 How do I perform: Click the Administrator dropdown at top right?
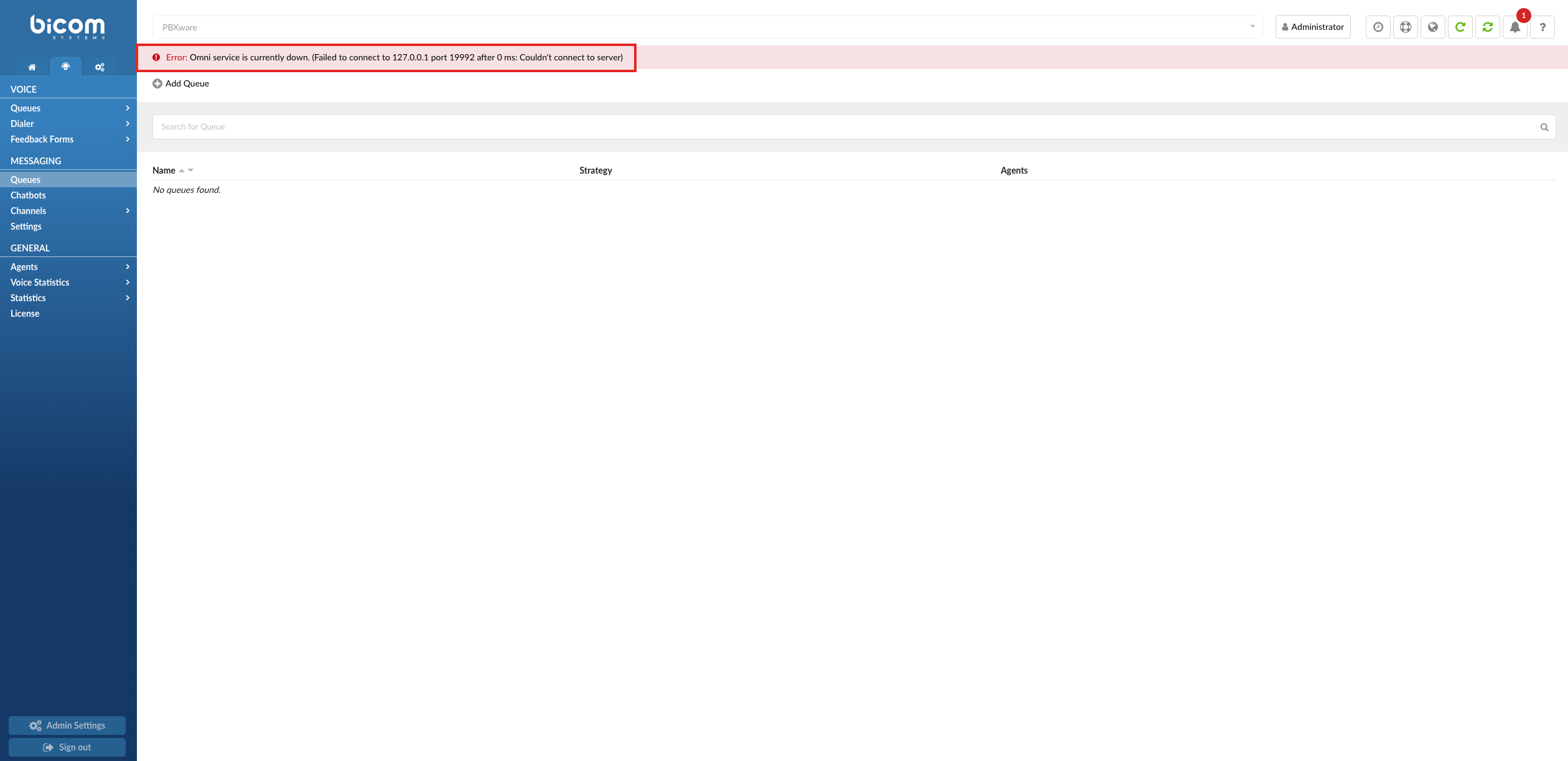pyautogui.click(x=1313, y=26)
